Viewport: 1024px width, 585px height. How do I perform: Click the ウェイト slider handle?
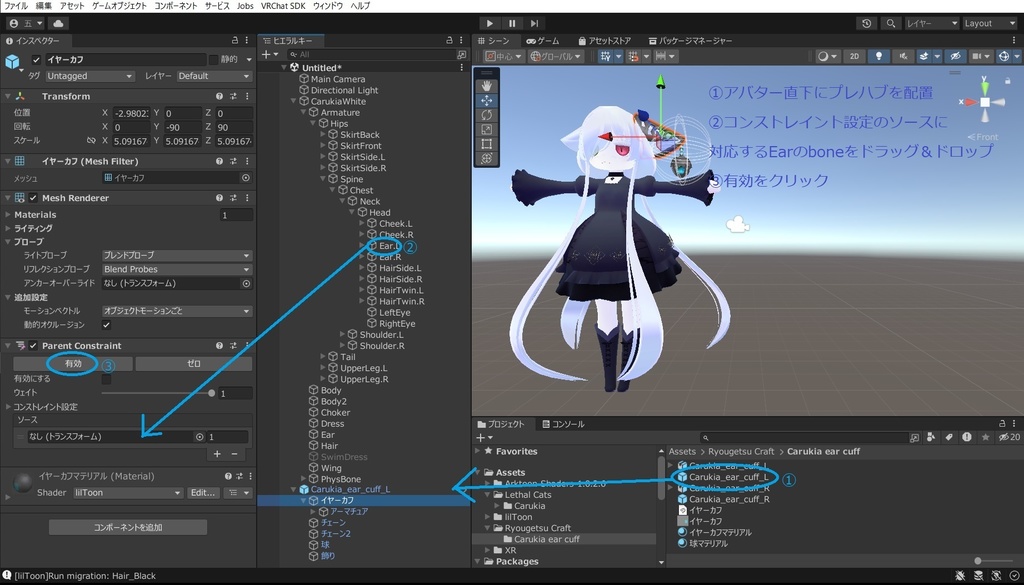pyautogui.click(x=212, y=393)
